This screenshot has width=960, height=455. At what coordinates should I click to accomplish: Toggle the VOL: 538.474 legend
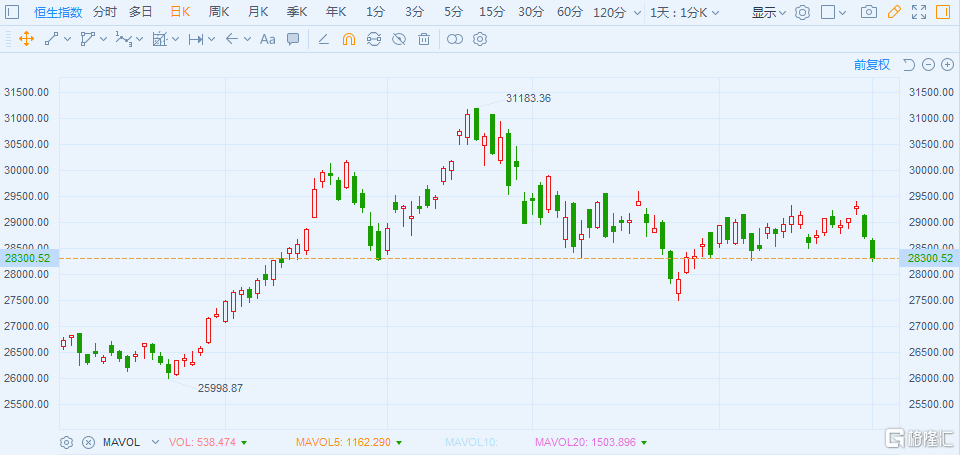pos(208,442)
